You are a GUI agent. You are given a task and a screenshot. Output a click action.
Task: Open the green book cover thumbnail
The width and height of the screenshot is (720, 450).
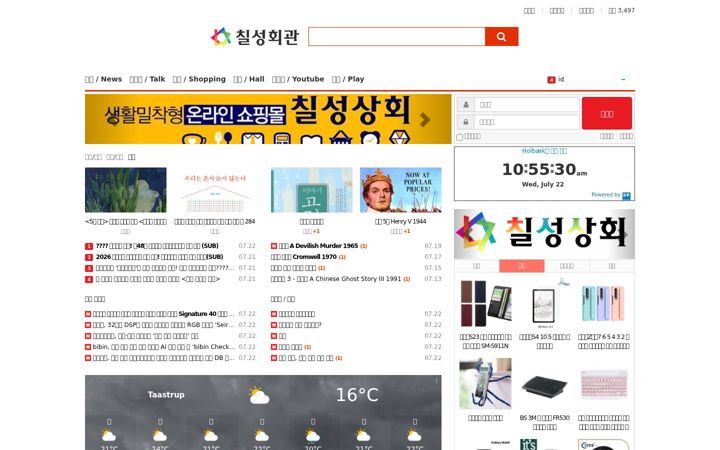[x=311, y=190]
